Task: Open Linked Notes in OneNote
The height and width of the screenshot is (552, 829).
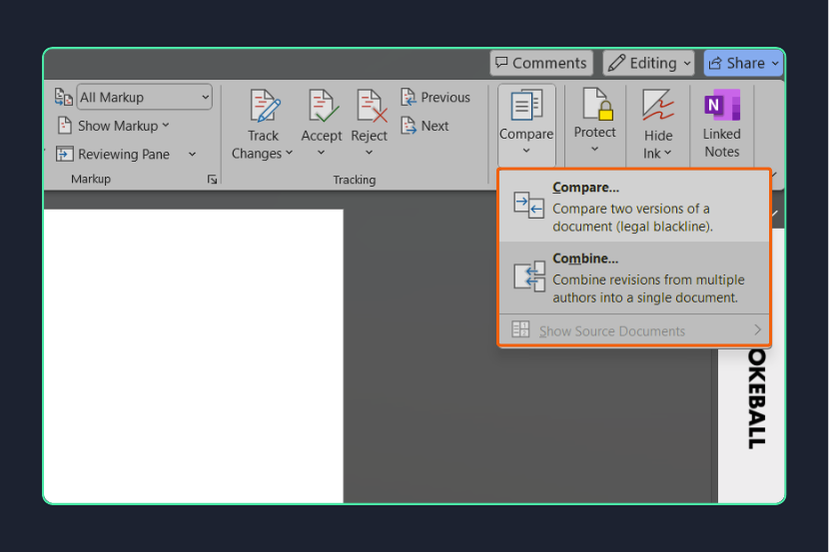Action: click(722, 124)
